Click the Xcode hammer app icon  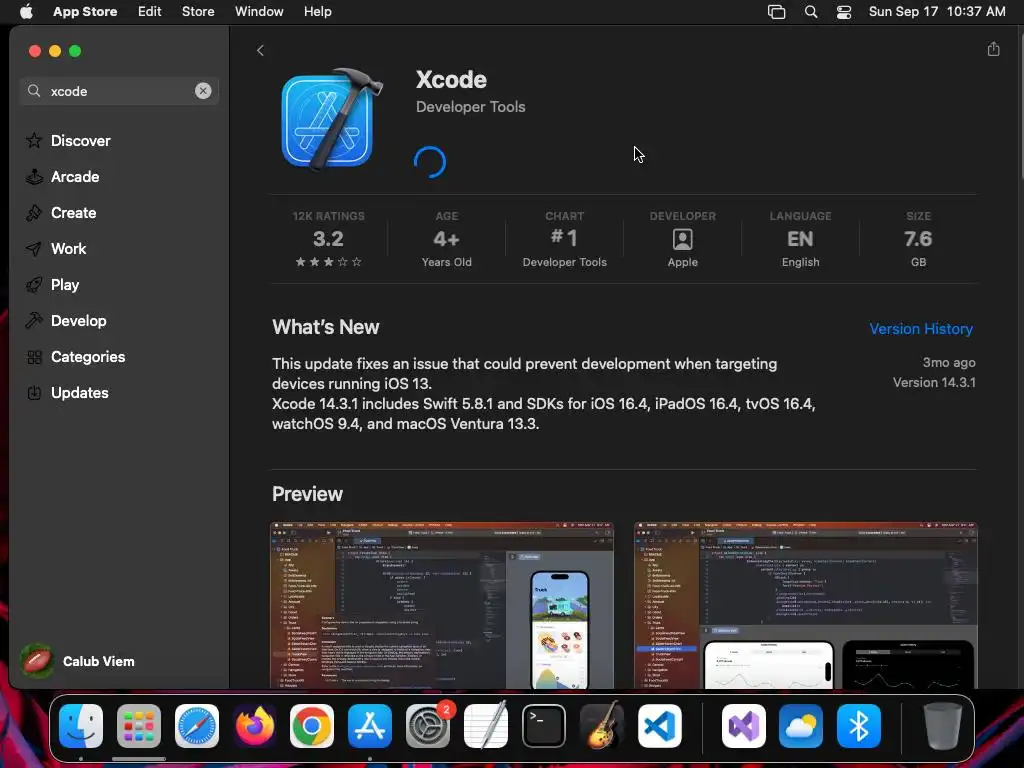pyautogui.click(x=332, y=120)
